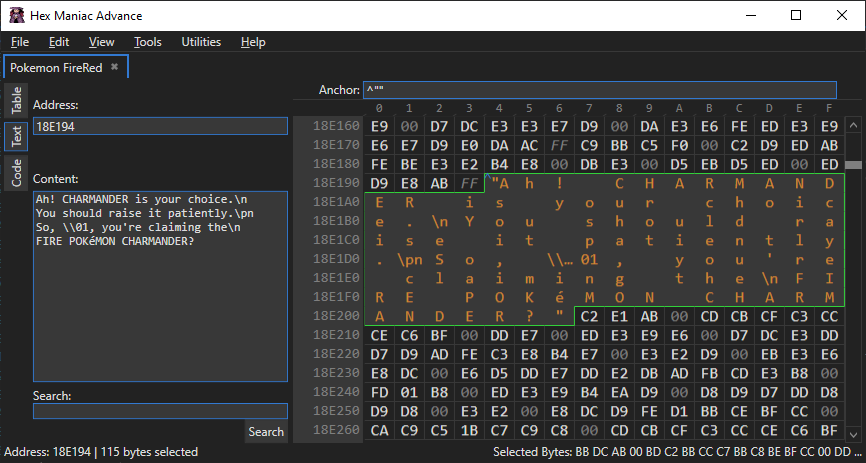Image resolution: width=866 pixels, height=463 pixels.
Task: Select row address 18E190
Action: pyautogui.click(x=336, y=183)
